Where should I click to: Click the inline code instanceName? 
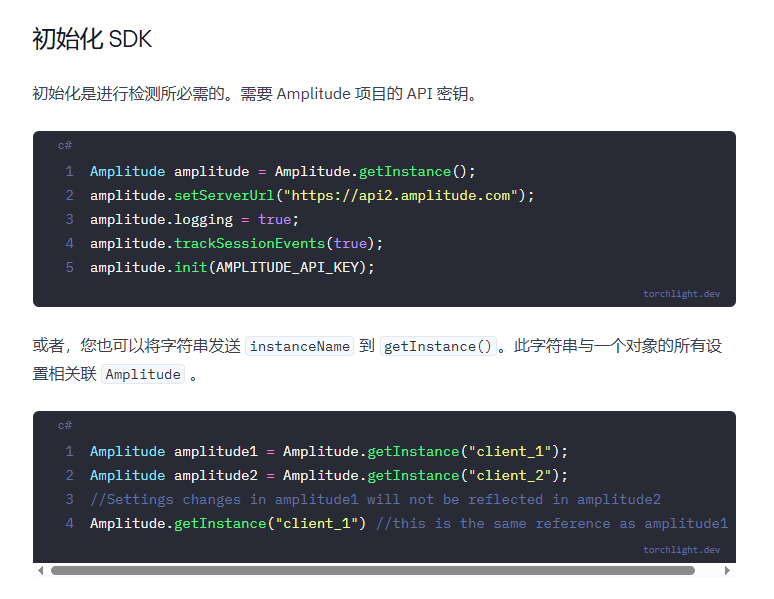300,346
